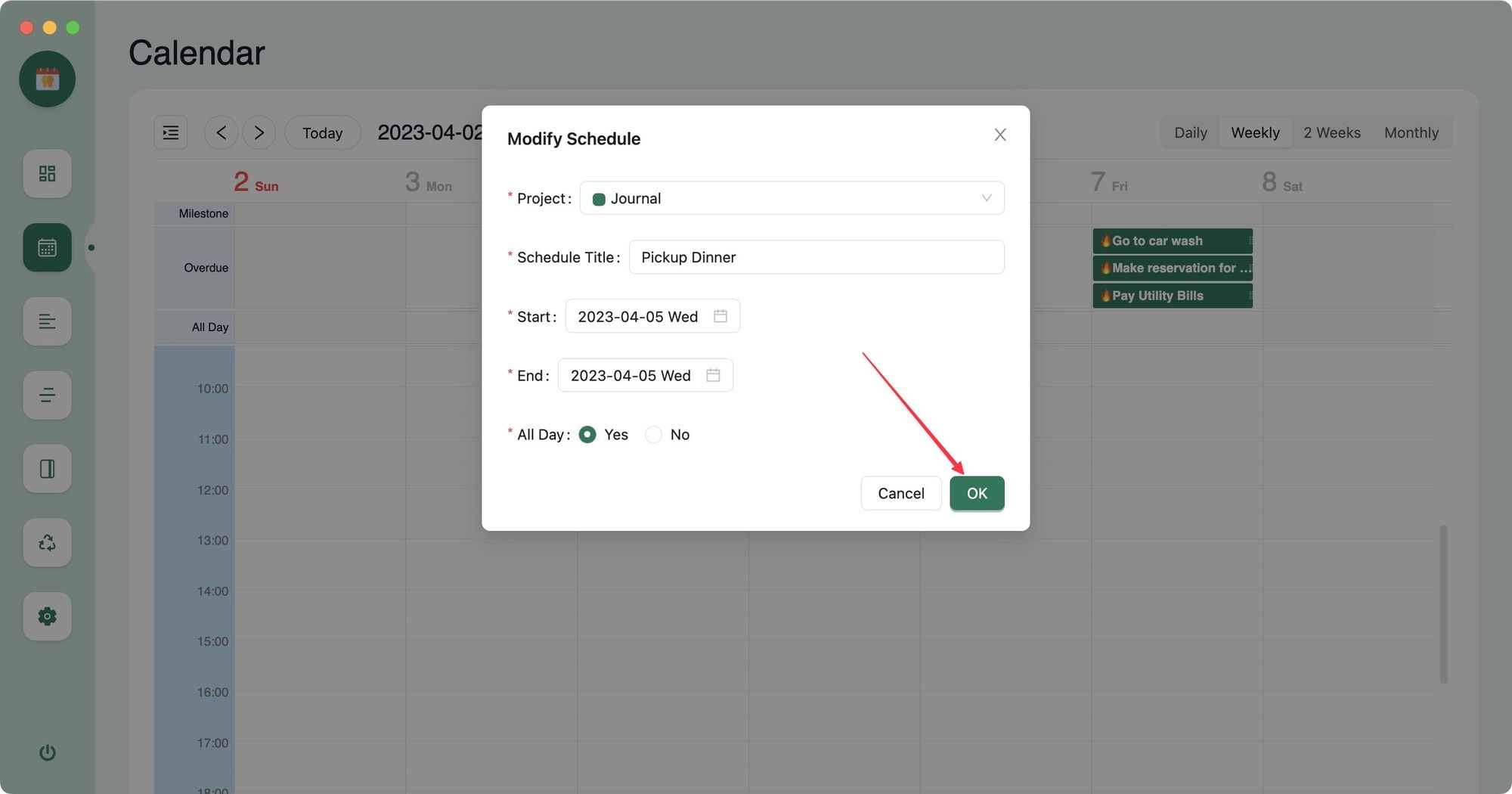Screen dimensions: 1512x794
Task: Click the green Journal color swatch
Action: tap(599, 200)
